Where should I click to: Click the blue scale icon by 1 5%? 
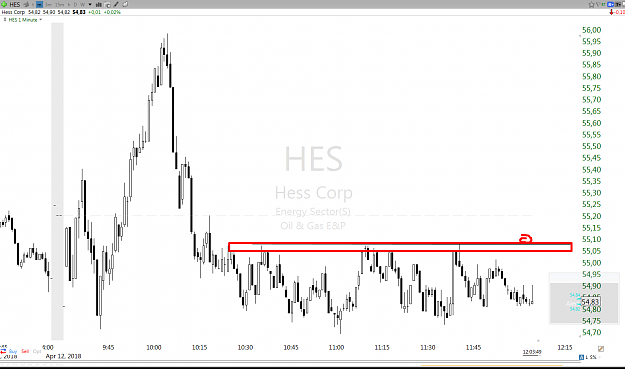pos(582,357)
